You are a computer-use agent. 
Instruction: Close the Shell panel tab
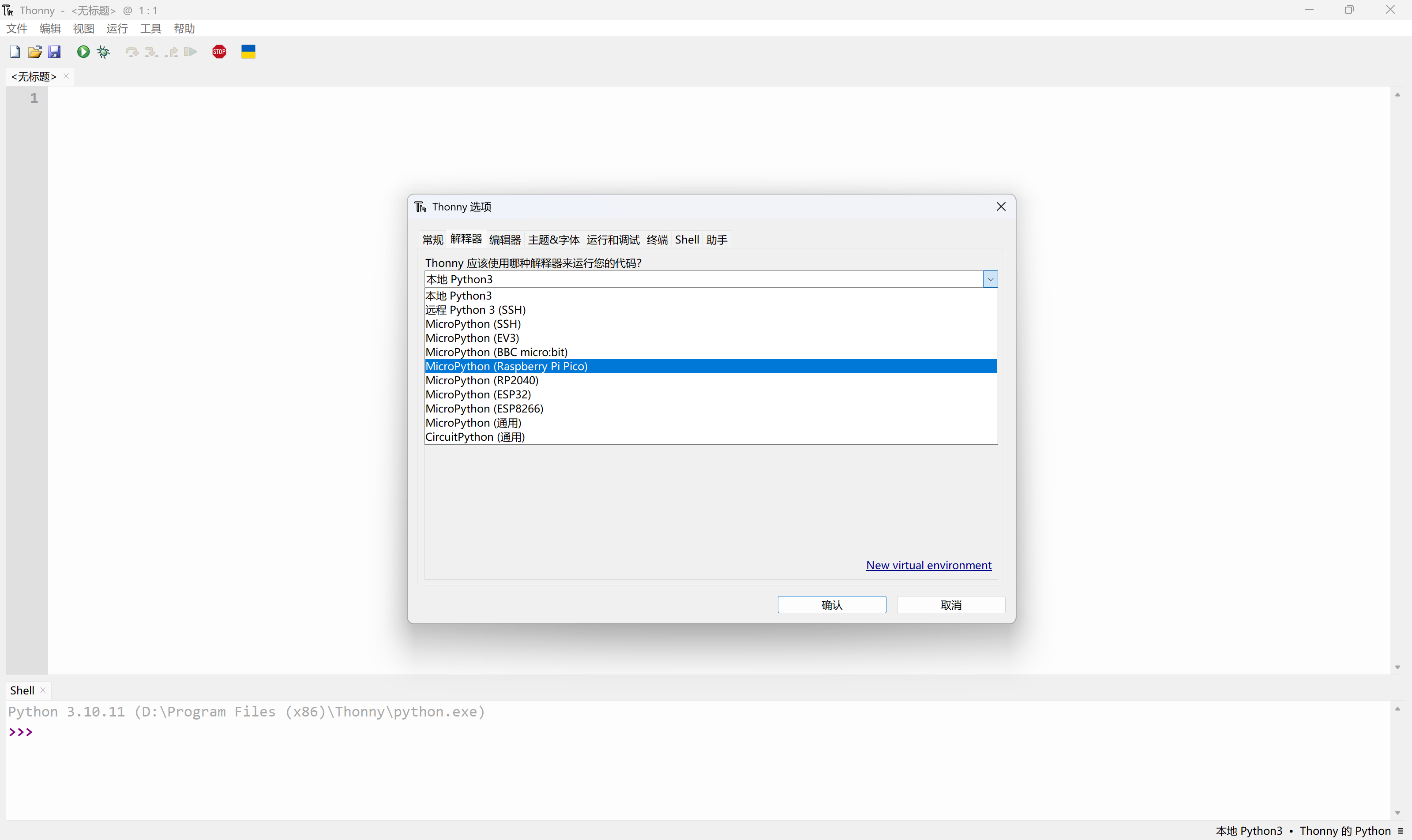pos(43,690)
